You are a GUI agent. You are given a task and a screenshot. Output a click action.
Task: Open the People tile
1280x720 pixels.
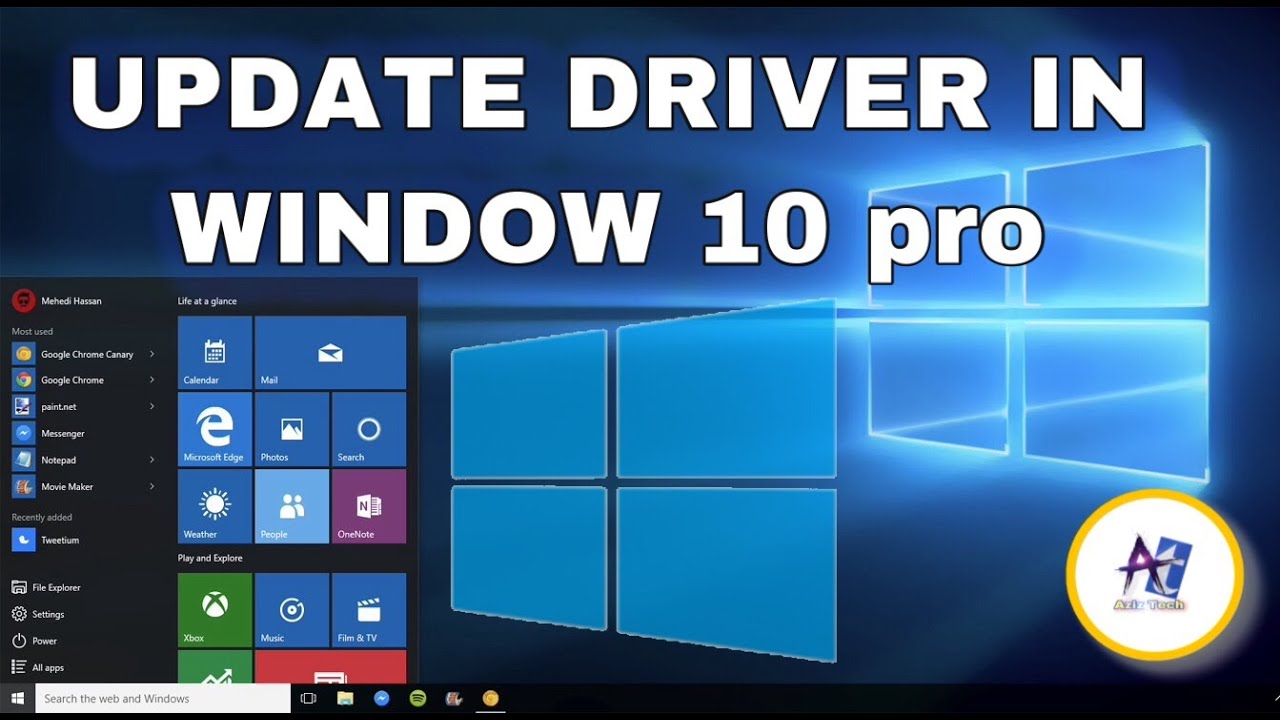click(292, 506)
